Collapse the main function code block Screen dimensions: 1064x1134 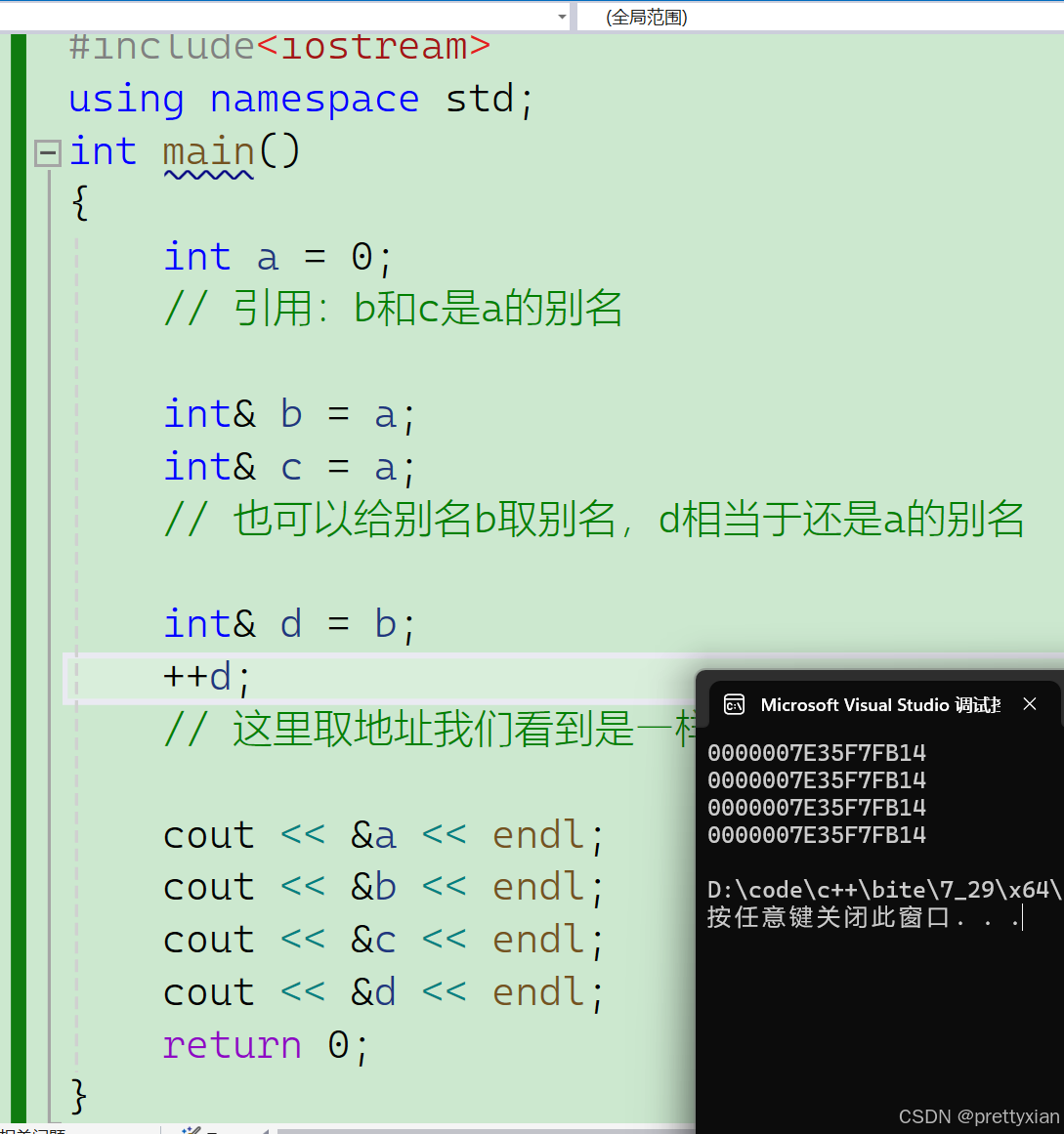point(48,152)
